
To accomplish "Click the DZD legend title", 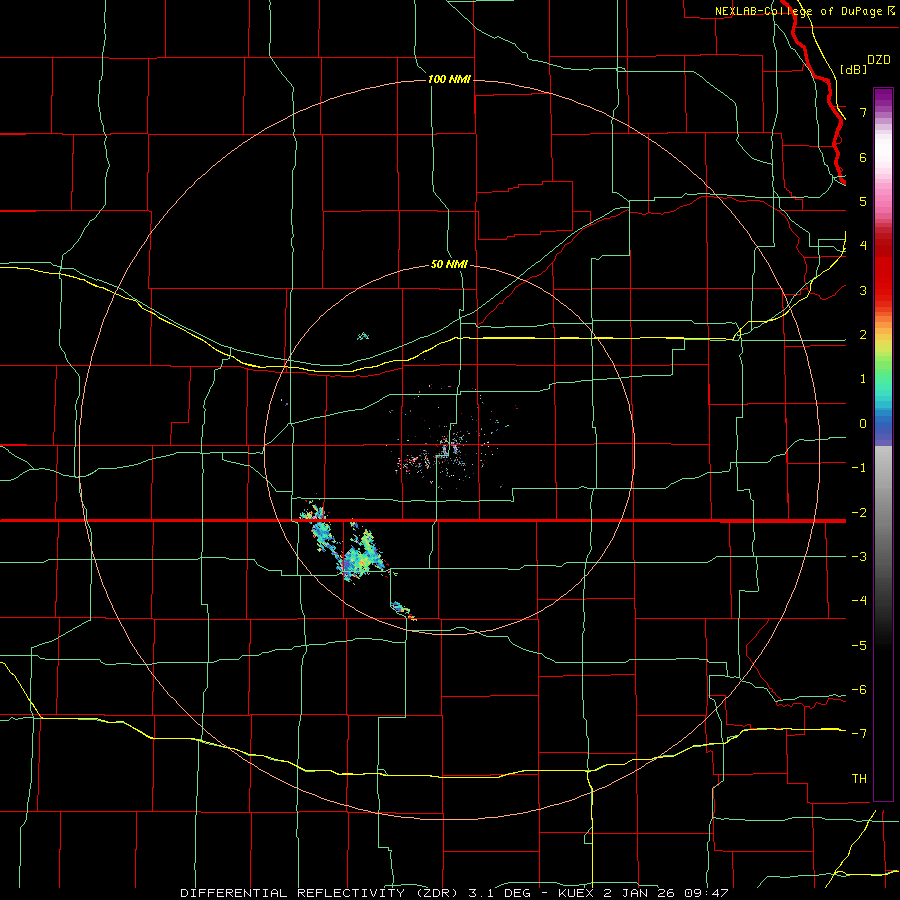I will (x=879, y=60).
